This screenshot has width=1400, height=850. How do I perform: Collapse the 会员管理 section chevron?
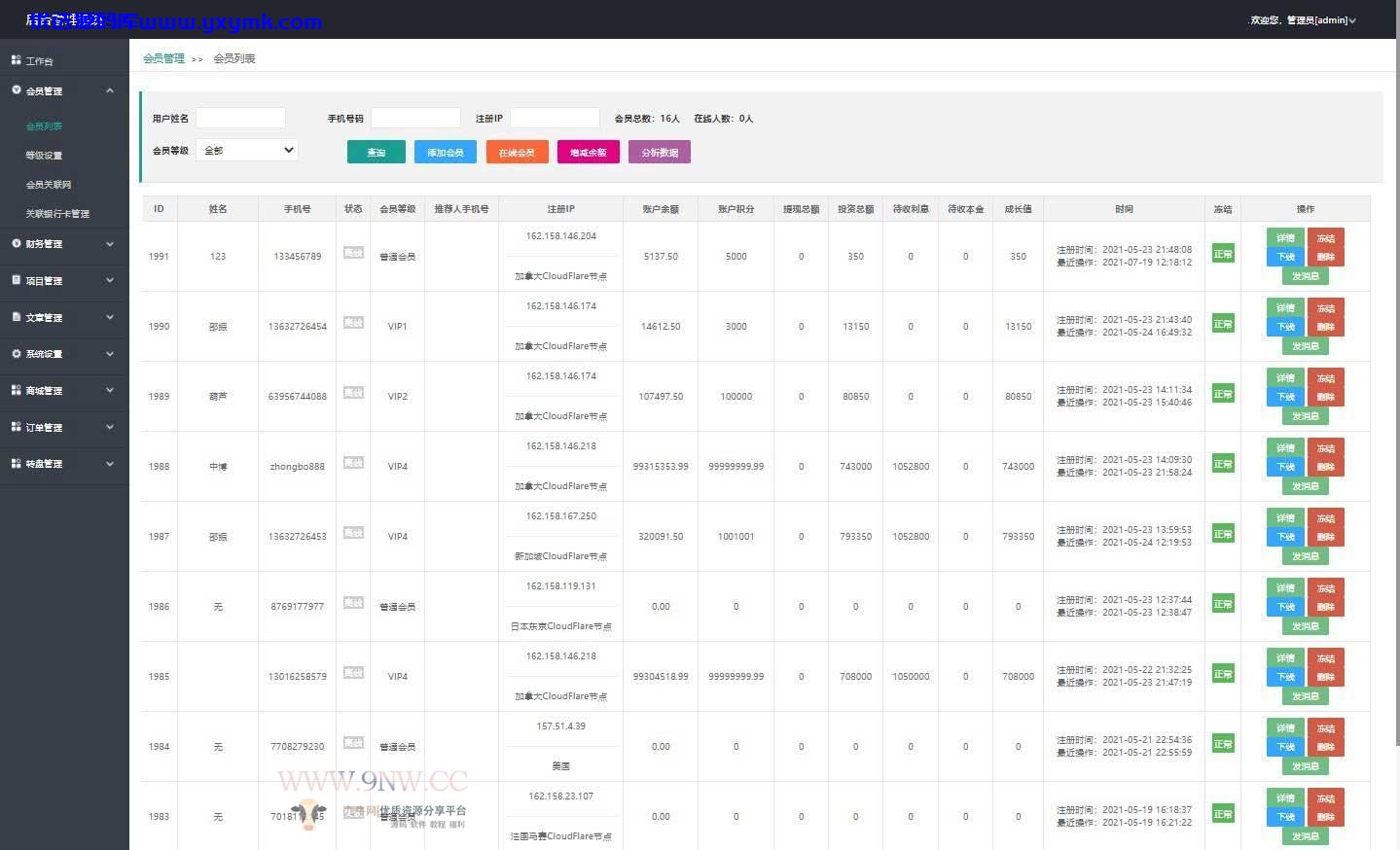(x=109, y=90)
